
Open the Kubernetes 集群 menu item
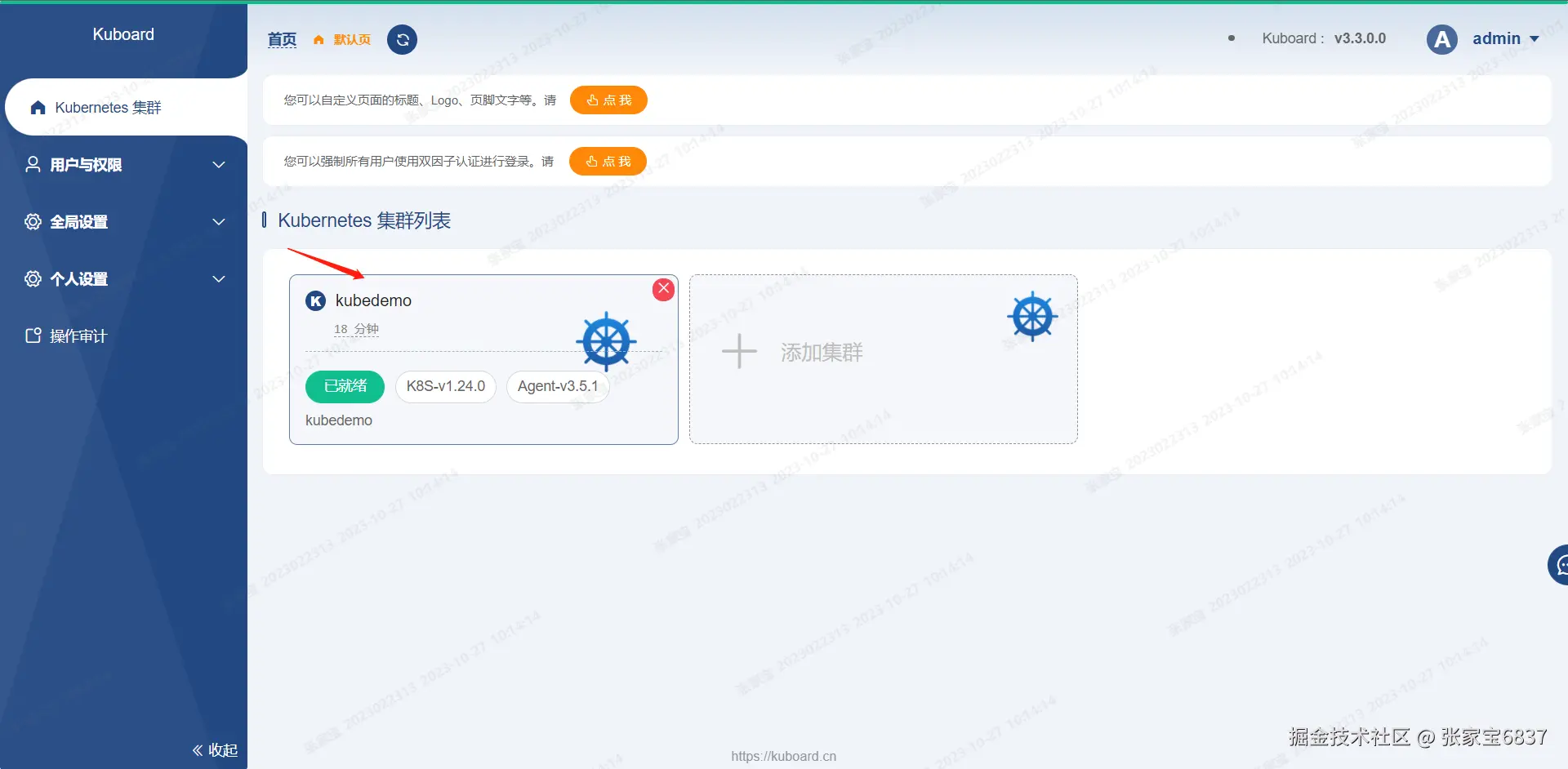pyautogui.click(x=125, y=107)
